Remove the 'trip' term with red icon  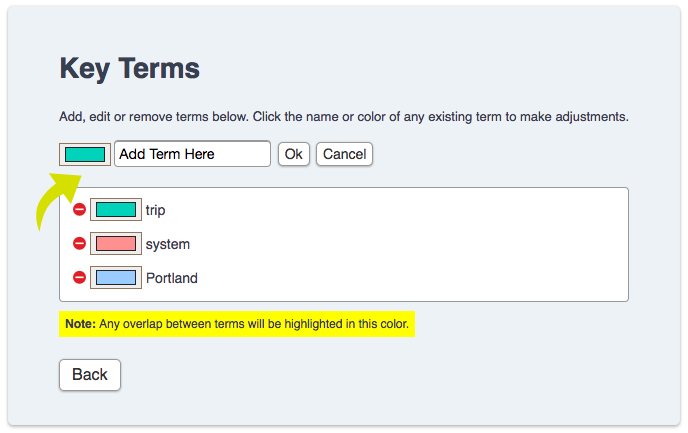79,210
